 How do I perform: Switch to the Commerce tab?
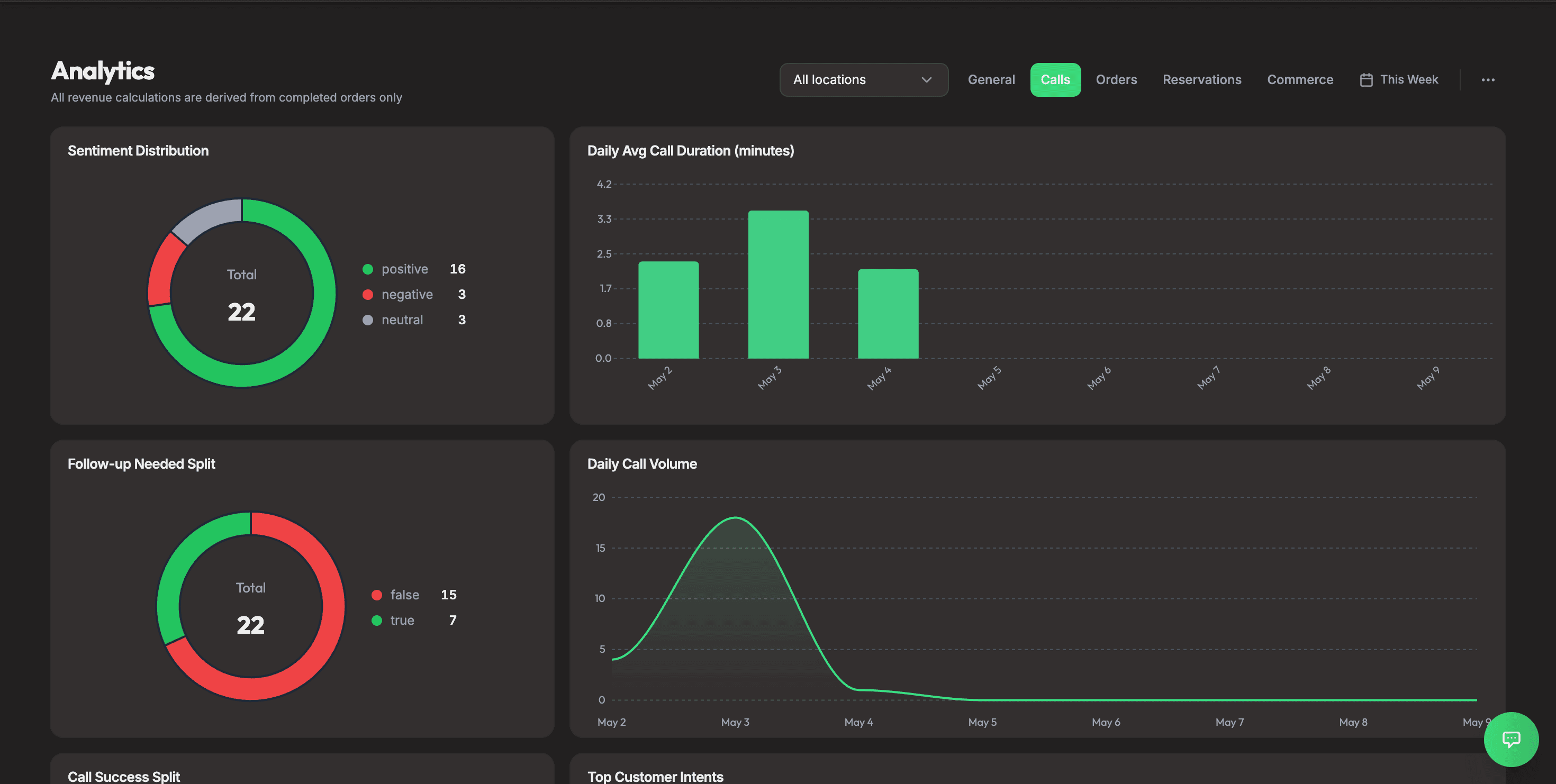click(x=1300, y=80)
